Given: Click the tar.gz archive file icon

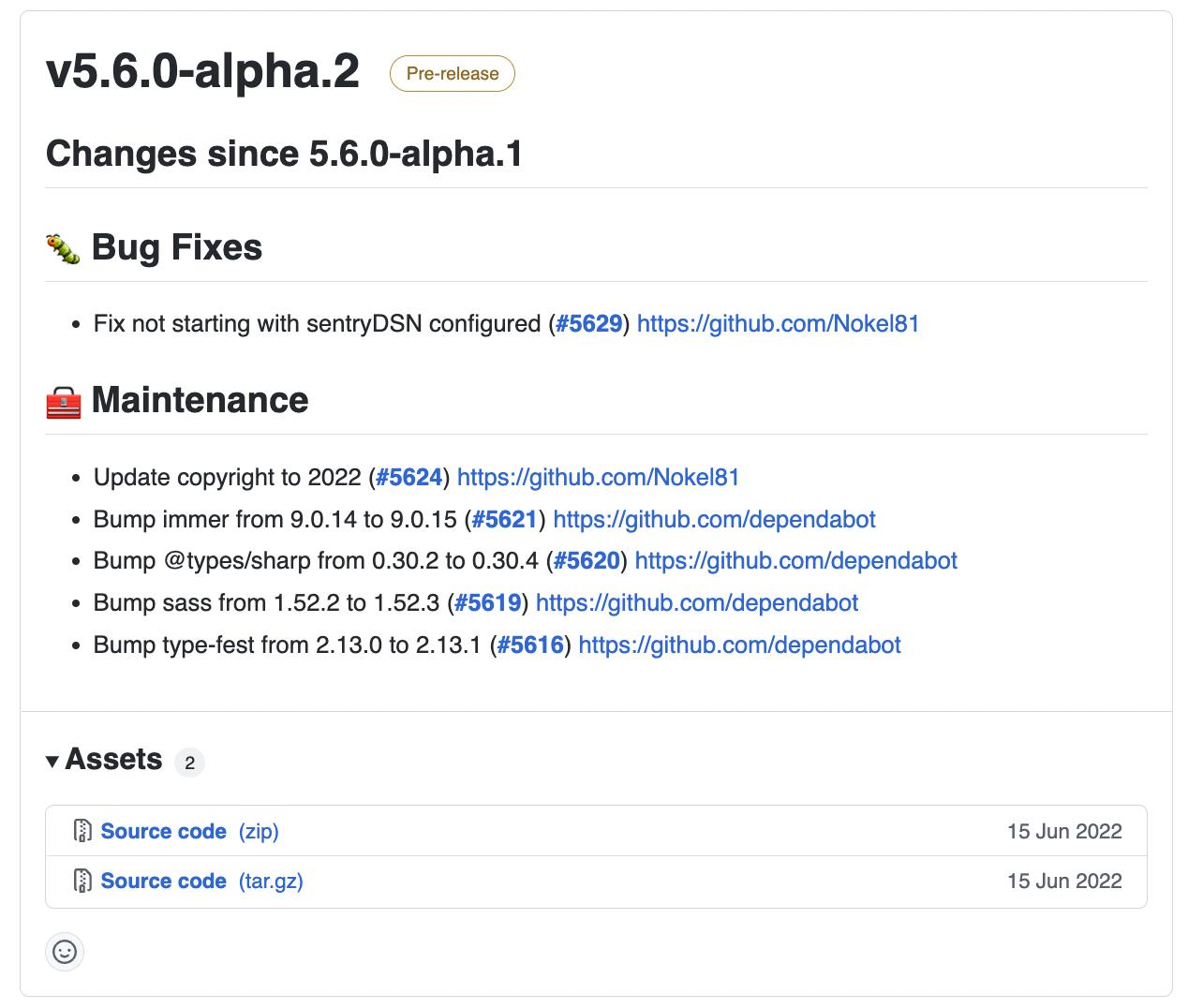Looking at the screenshot, I should tap(82, 881).
